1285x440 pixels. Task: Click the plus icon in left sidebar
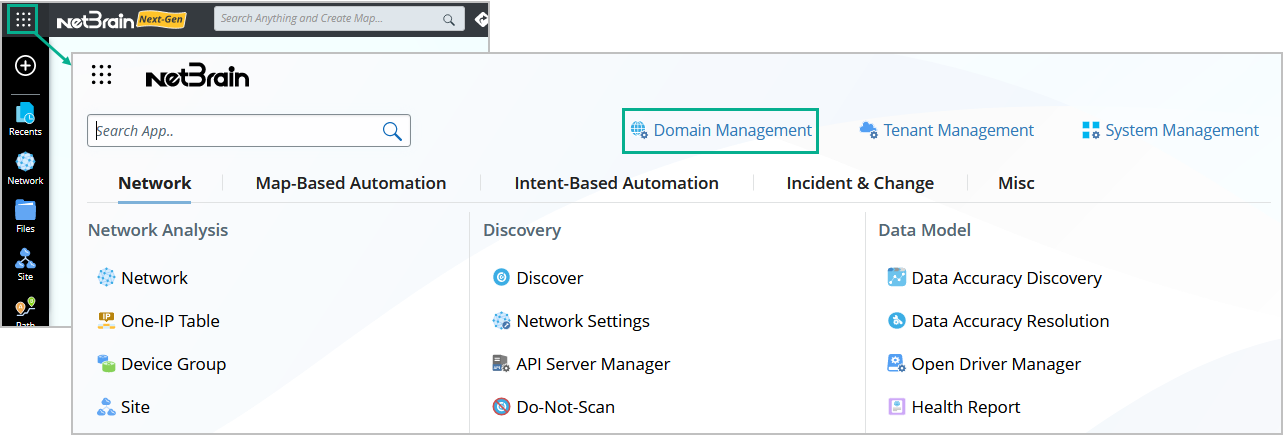[26, 66]
